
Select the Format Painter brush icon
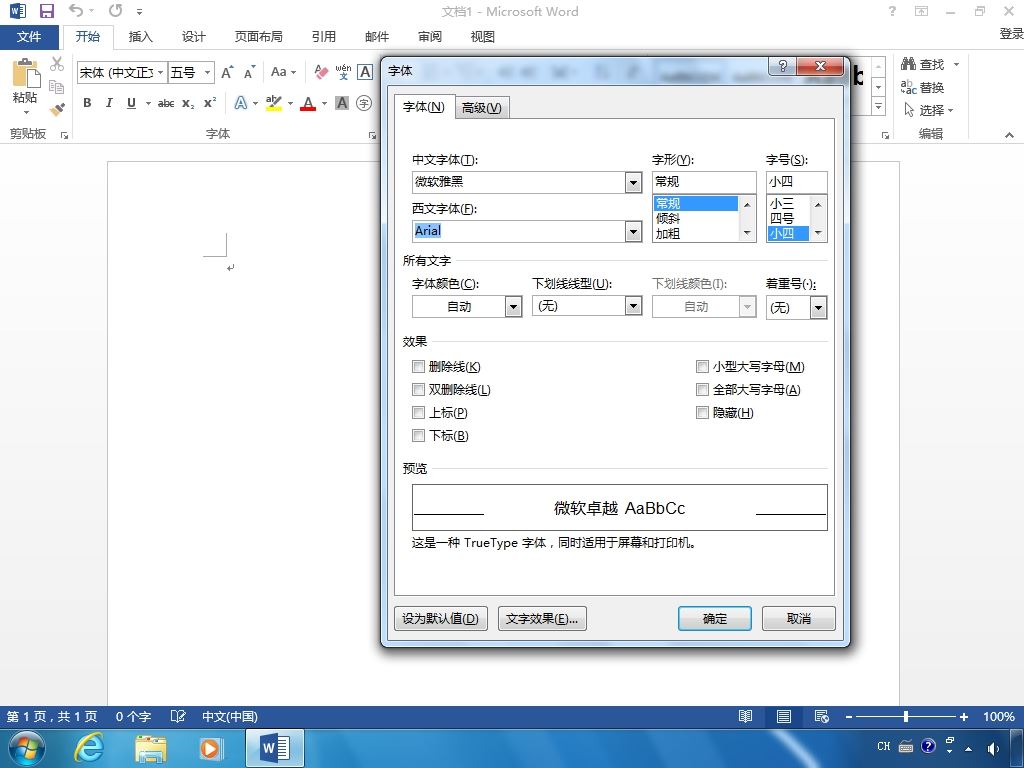pos(57,109)
